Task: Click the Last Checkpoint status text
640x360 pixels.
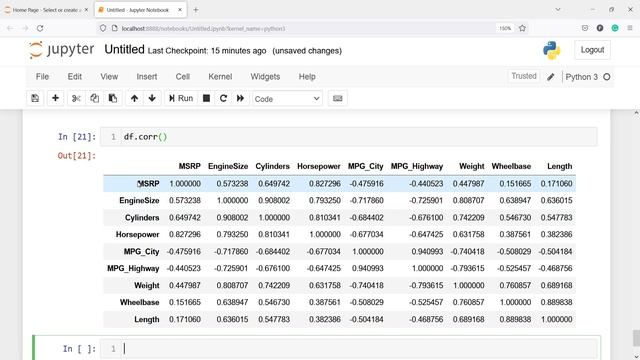Action: pyautogui.click(x=207, y=51)
